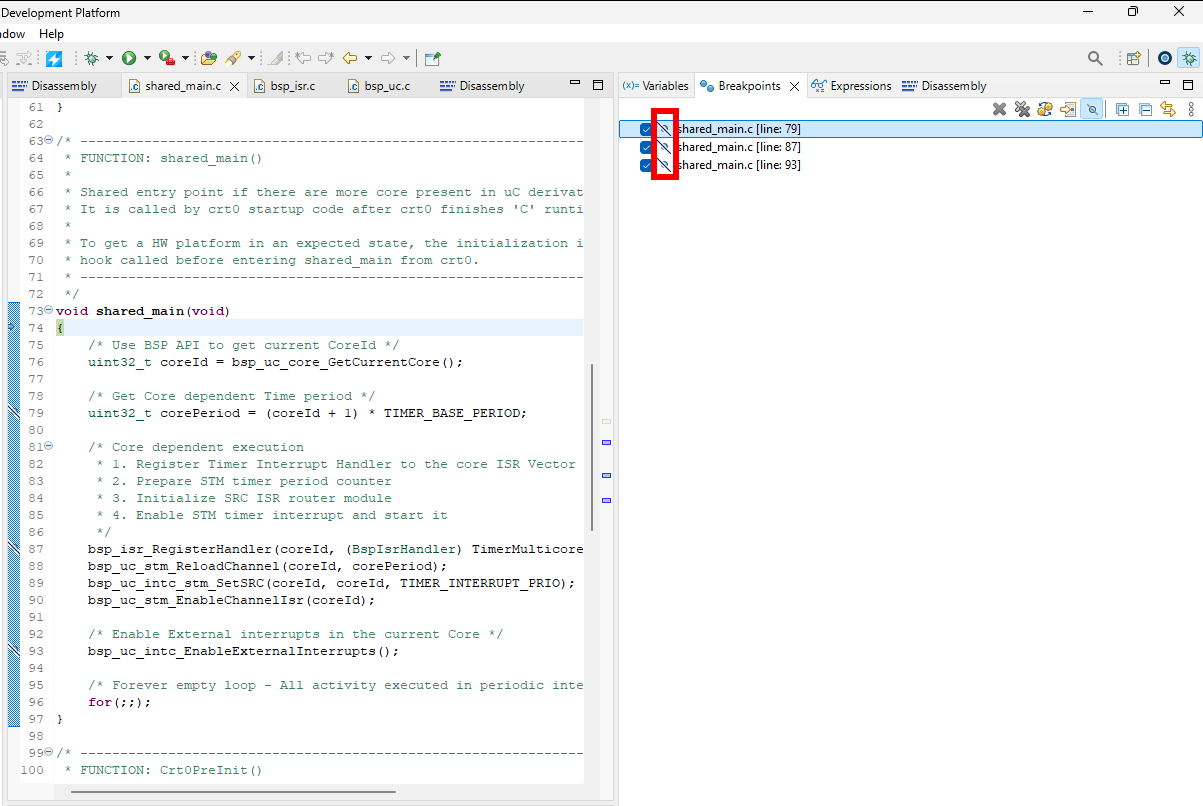Image resolution: width=1203 pixels, height=806 pixels.
Task: Toggle Skip All Breakpoints icon
Action: [1093, 109]
